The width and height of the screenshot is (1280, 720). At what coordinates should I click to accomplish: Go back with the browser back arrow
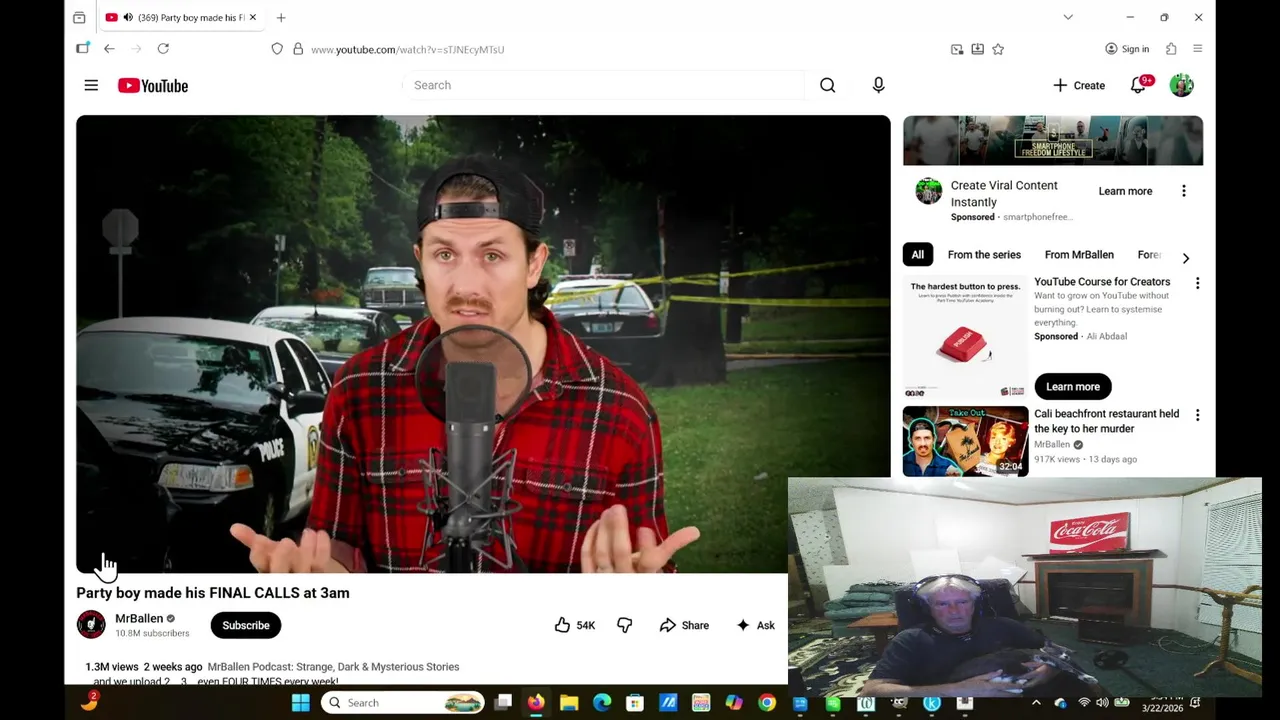pyautogui.click(x=109, y=49)
